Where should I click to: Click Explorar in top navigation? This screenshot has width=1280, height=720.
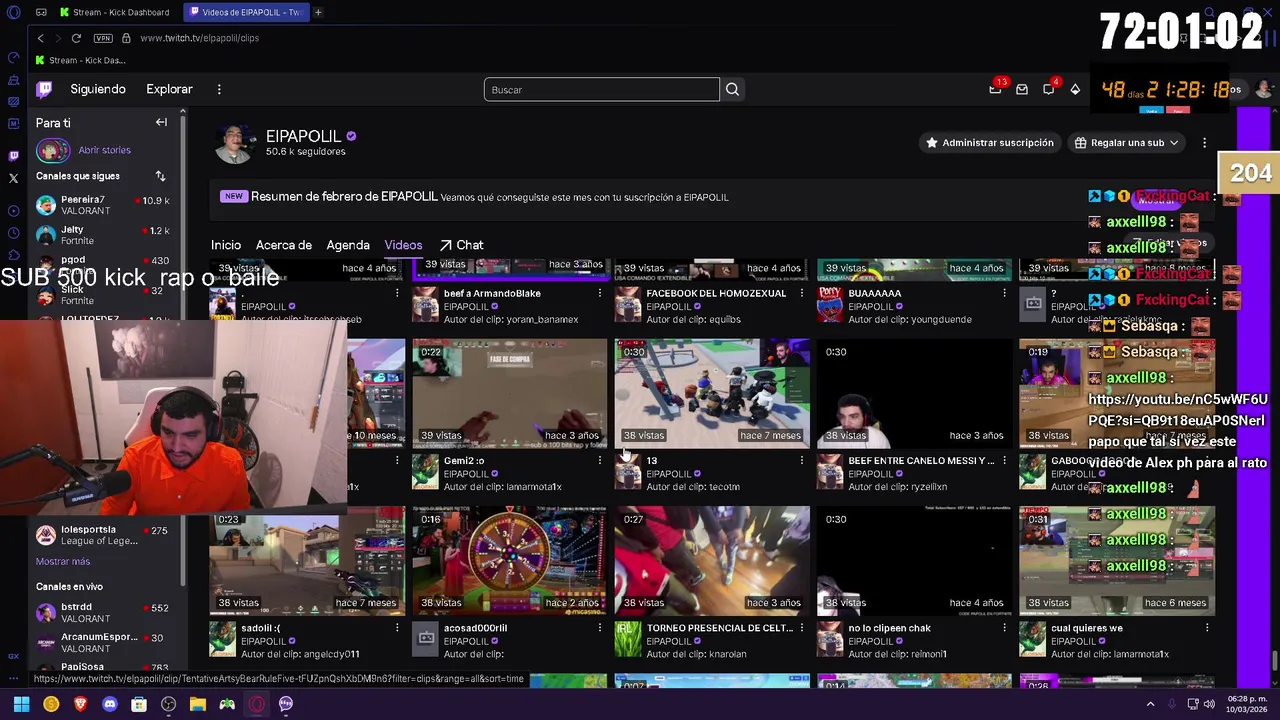tap(169, 89)
